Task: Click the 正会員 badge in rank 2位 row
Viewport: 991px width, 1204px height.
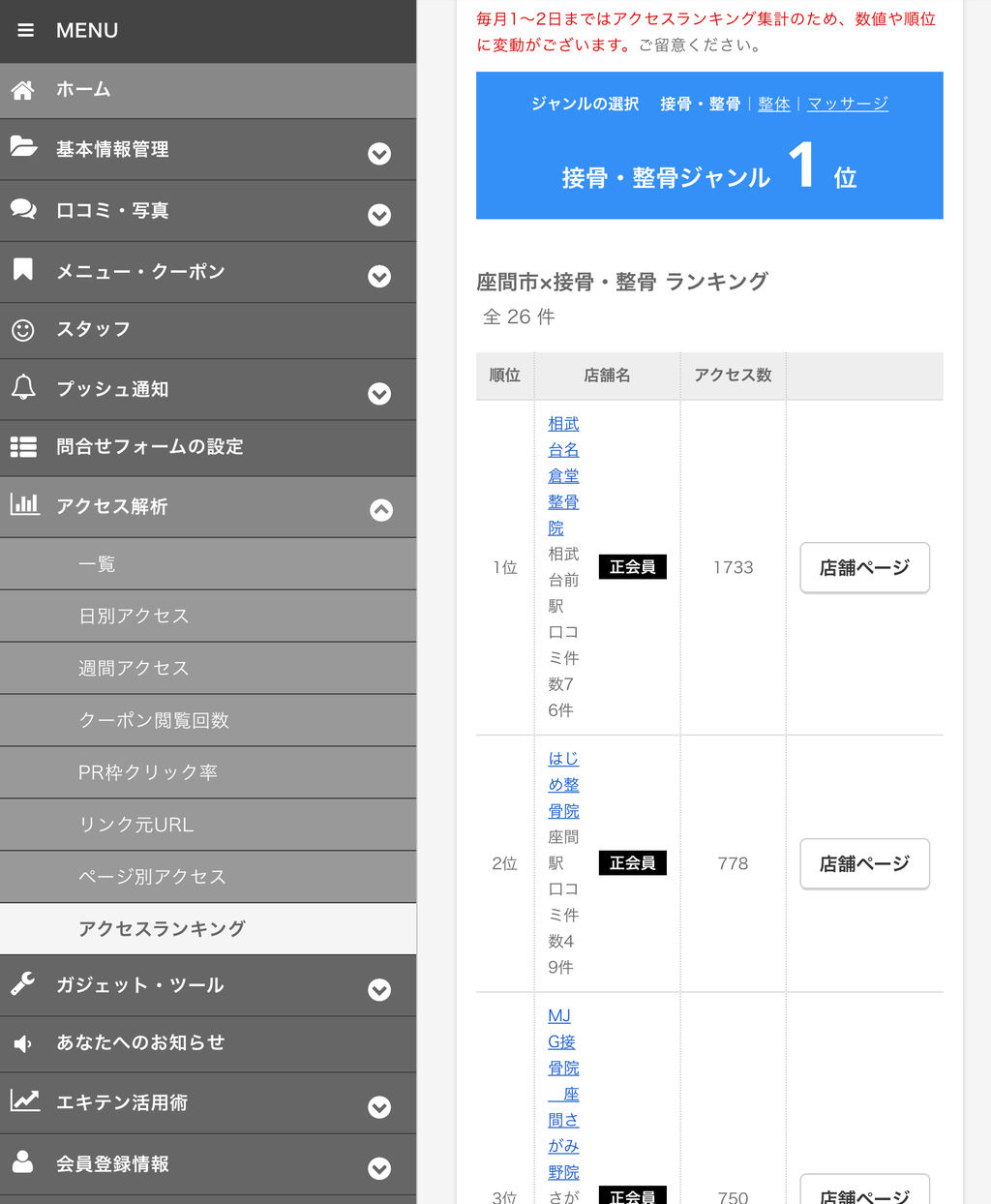Action: [x=633, y=863]
